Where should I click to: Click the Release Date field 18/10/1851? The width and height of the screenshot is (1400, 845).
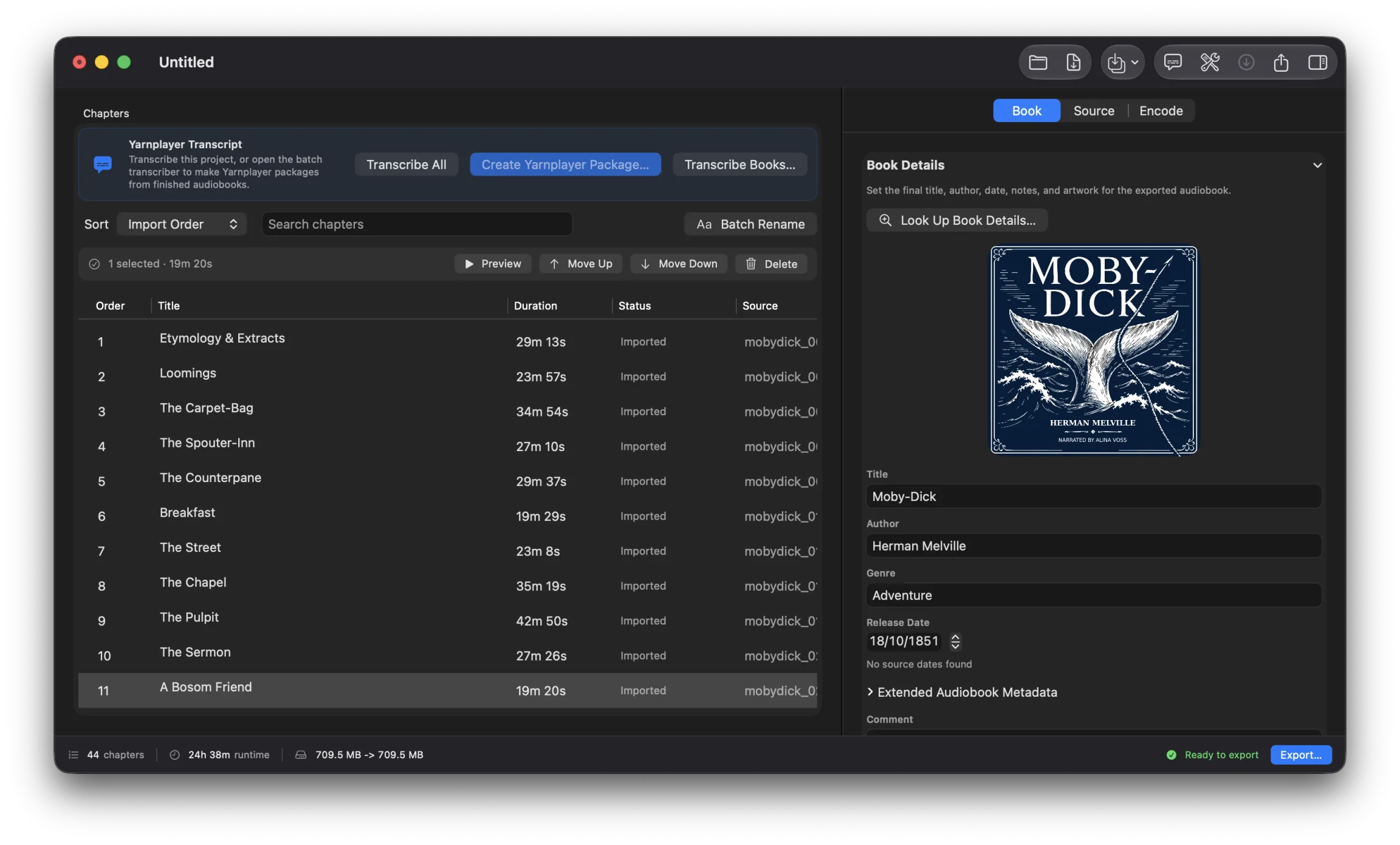(904, 641)
